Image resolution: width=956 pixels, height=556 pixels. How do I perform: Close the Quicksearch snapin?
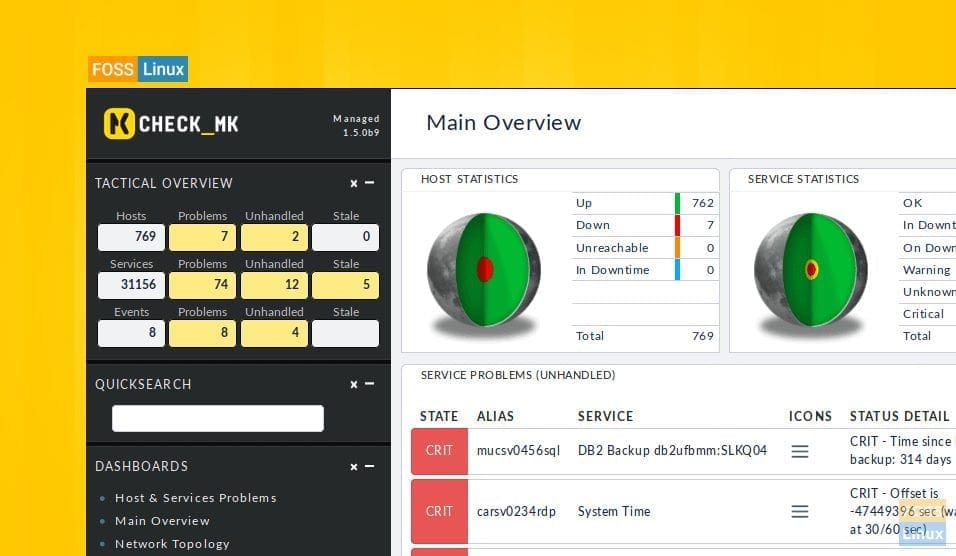click(x=354, y=384)
